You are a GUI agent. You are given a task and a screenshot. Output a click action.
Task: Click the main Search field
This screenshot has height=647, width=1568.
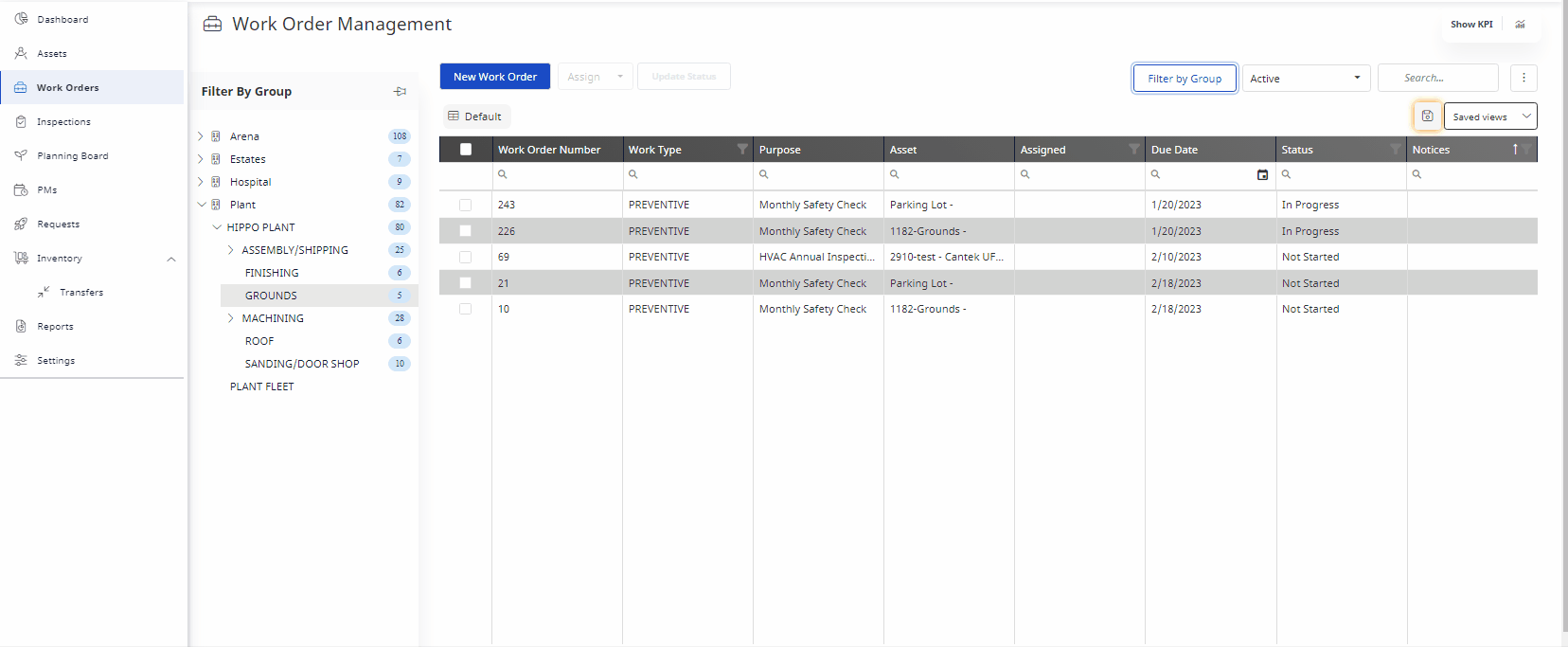tap(1437, 78)
